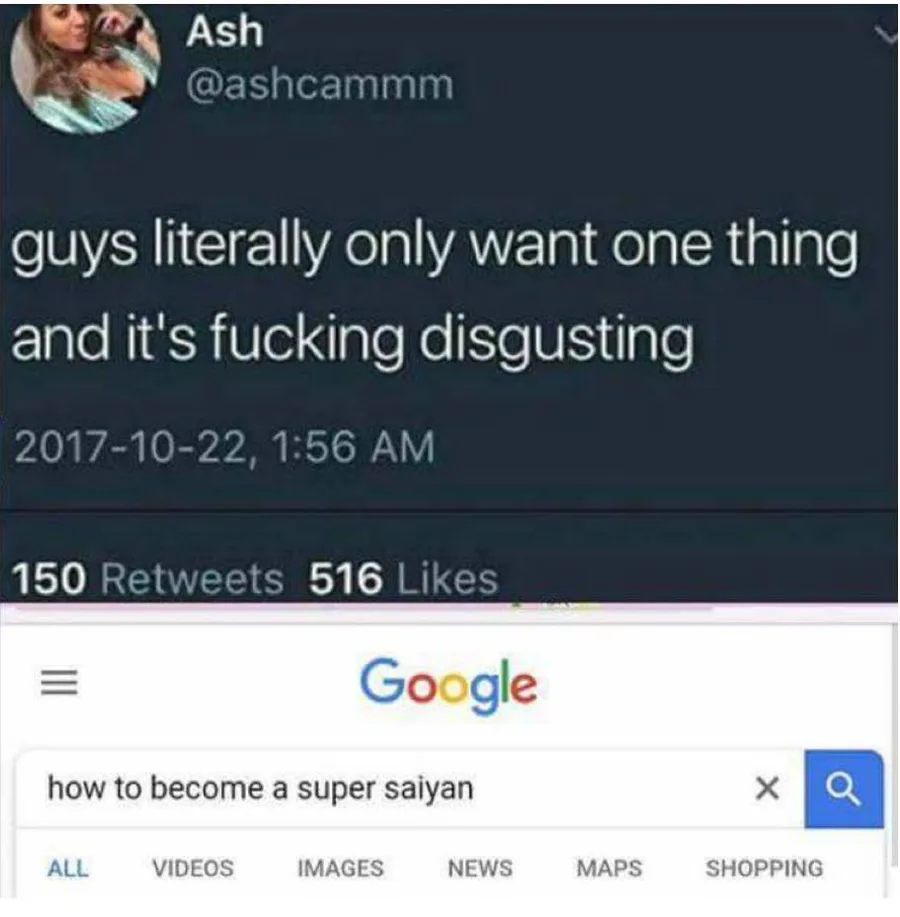Expand the tweet options chevron
The width and height of the screenshot is (900, 917).
tap(887, 36)
